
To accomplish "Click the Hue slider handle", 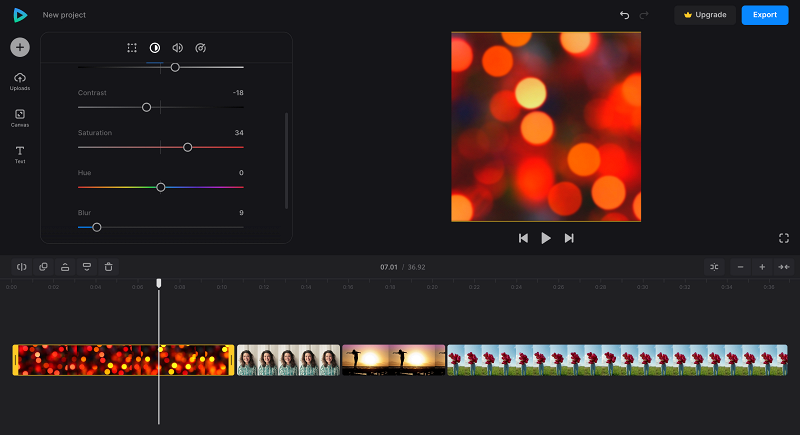I will [161, 187].
